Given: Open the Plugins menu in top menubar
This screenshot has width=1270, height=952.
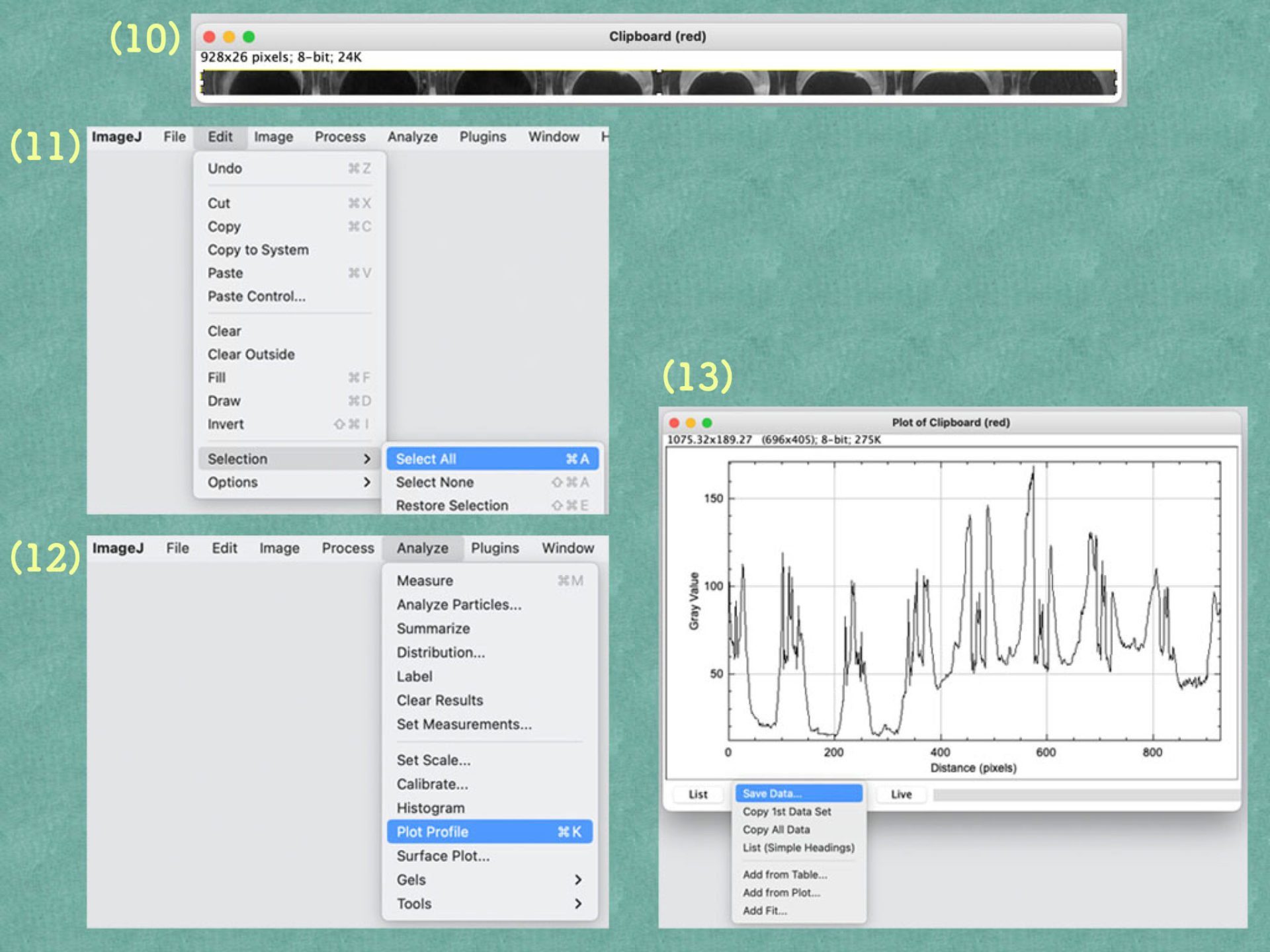Looking at the screenshot, I should click(482, 137).
